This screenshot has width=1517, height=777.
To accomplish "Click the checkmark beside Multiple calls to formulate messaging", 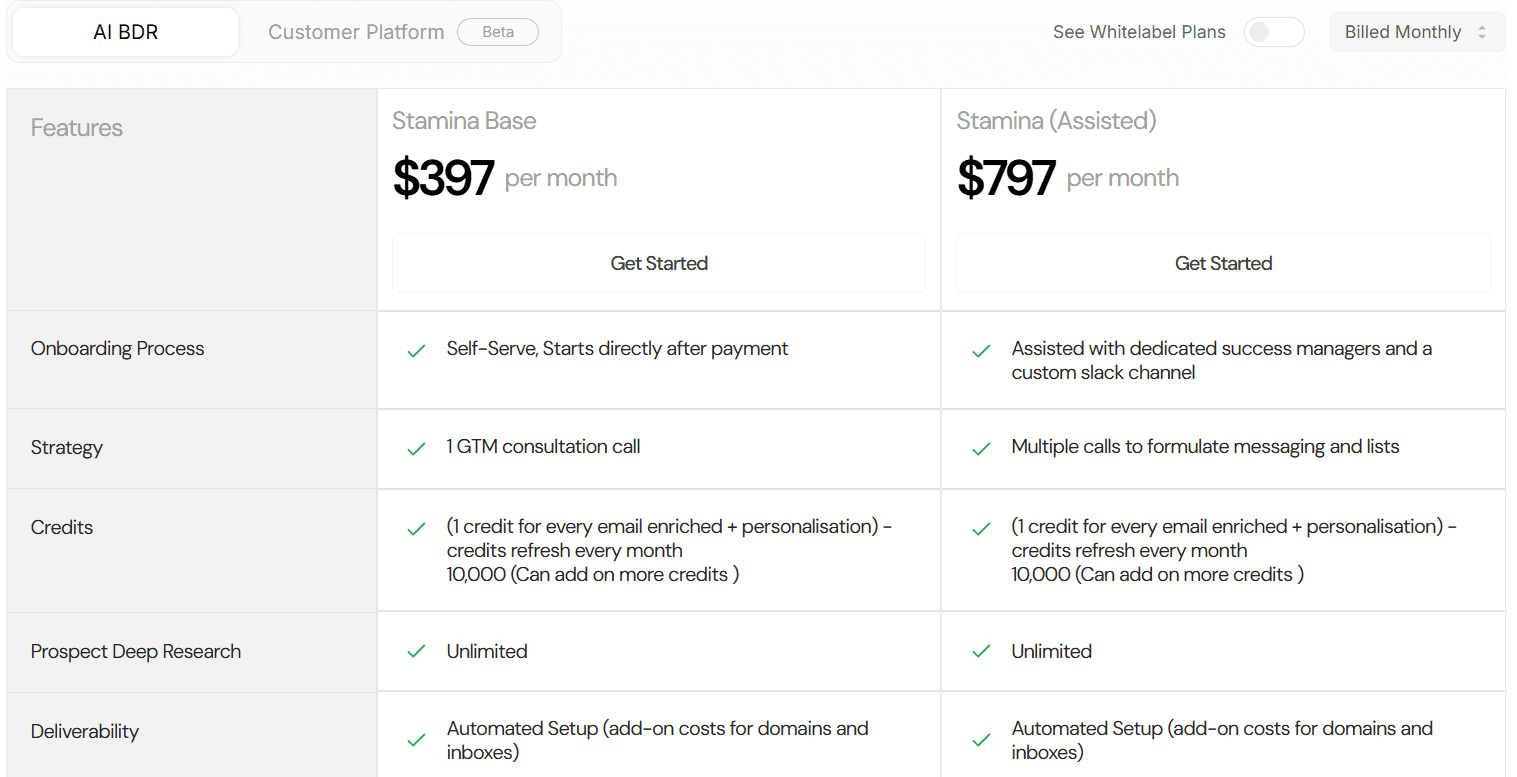I will (981, 449).
